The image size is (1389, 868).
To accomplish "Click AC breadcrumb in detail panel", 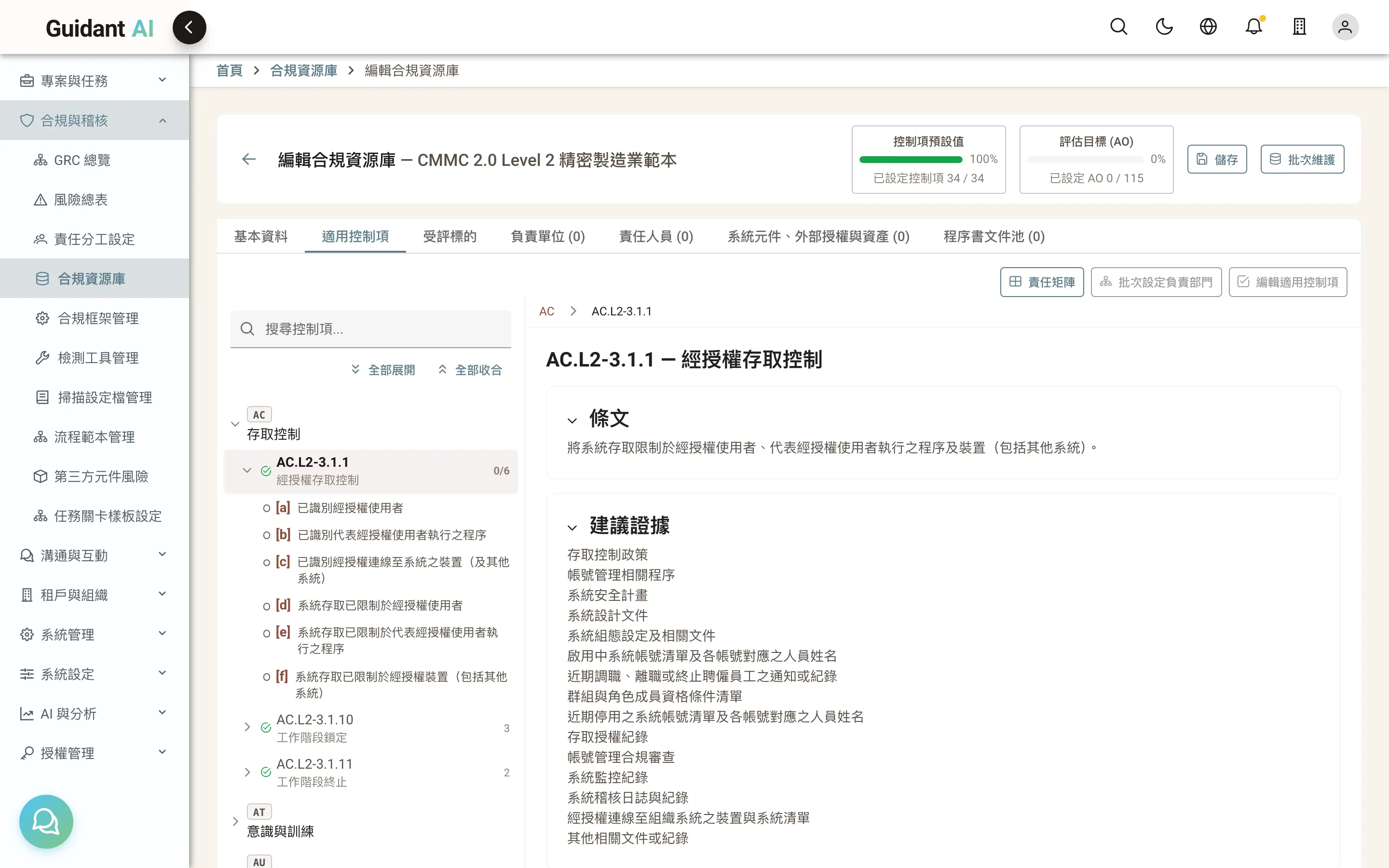I will pos(546,311).
